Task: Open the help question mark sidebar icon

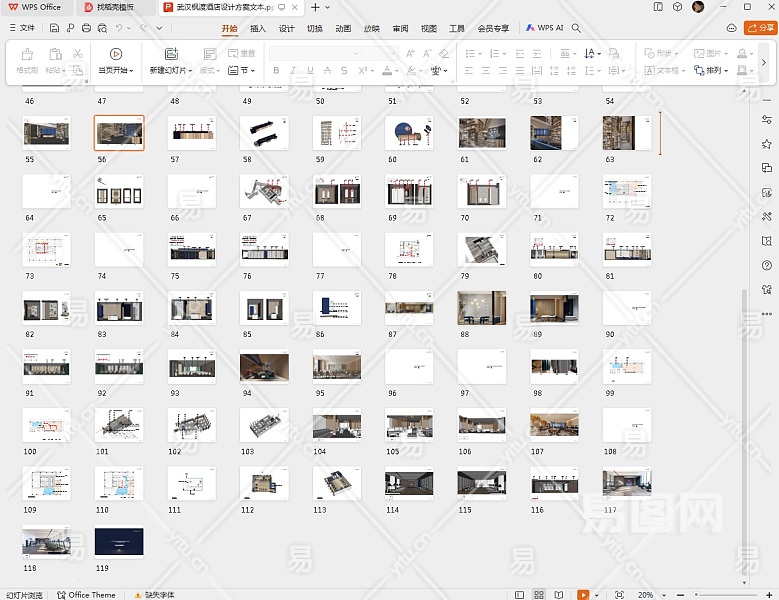Action: coord(767,264)
